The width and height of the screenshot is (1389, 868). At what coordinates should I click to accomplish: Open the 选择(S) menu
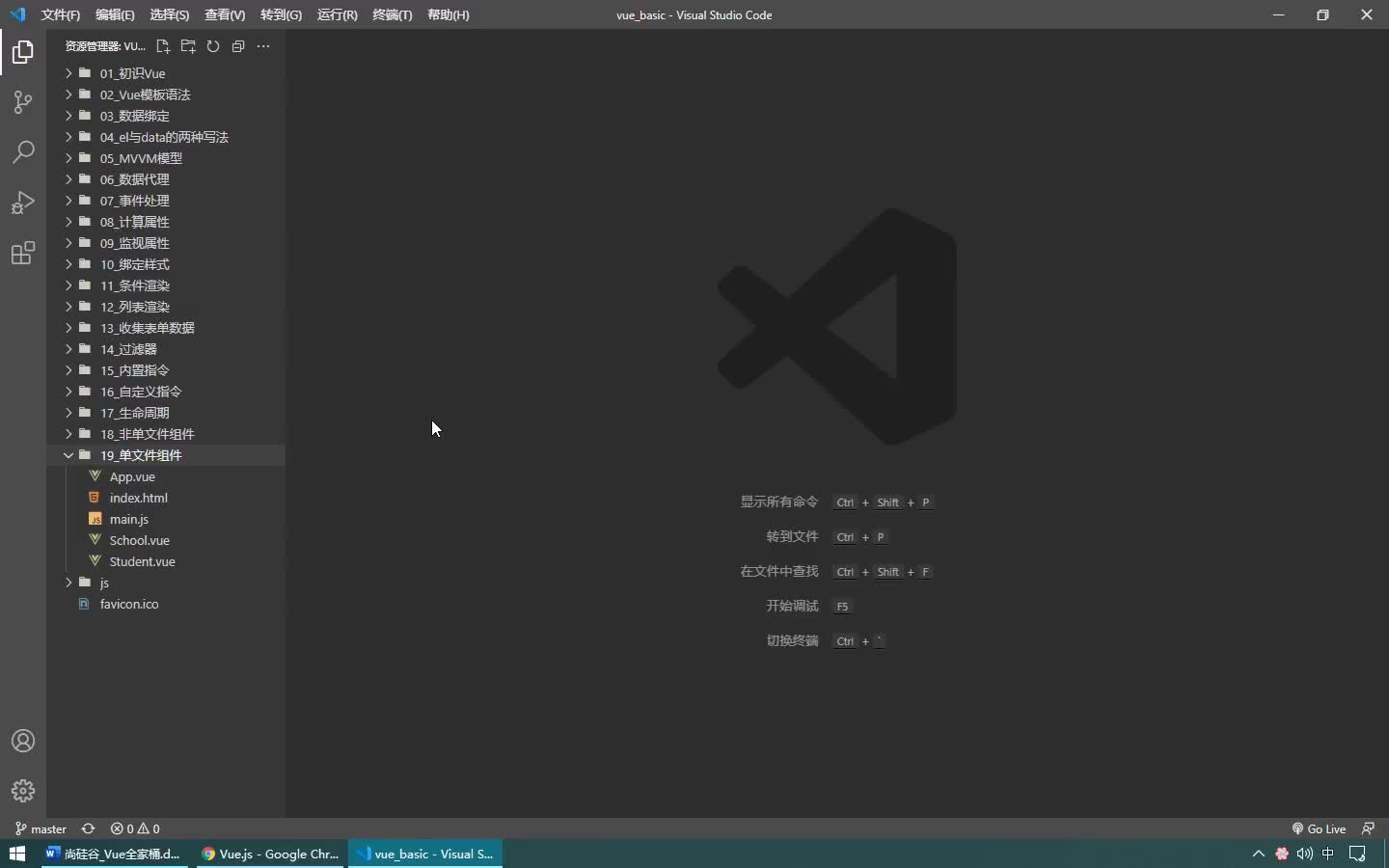pos(170,14)
